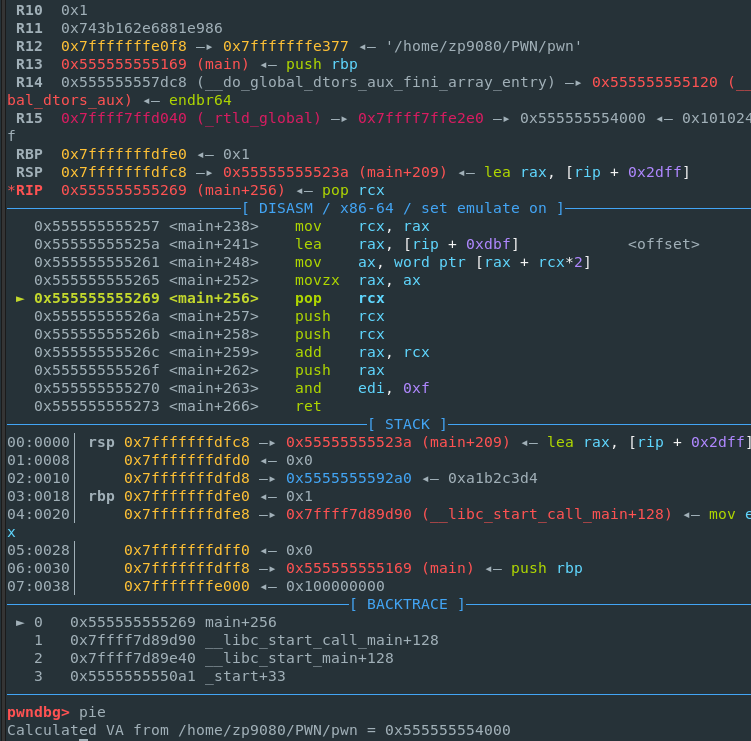751x741 pixels.
Task: Select the BACKTRACE section header
Action: coord(407,604)
